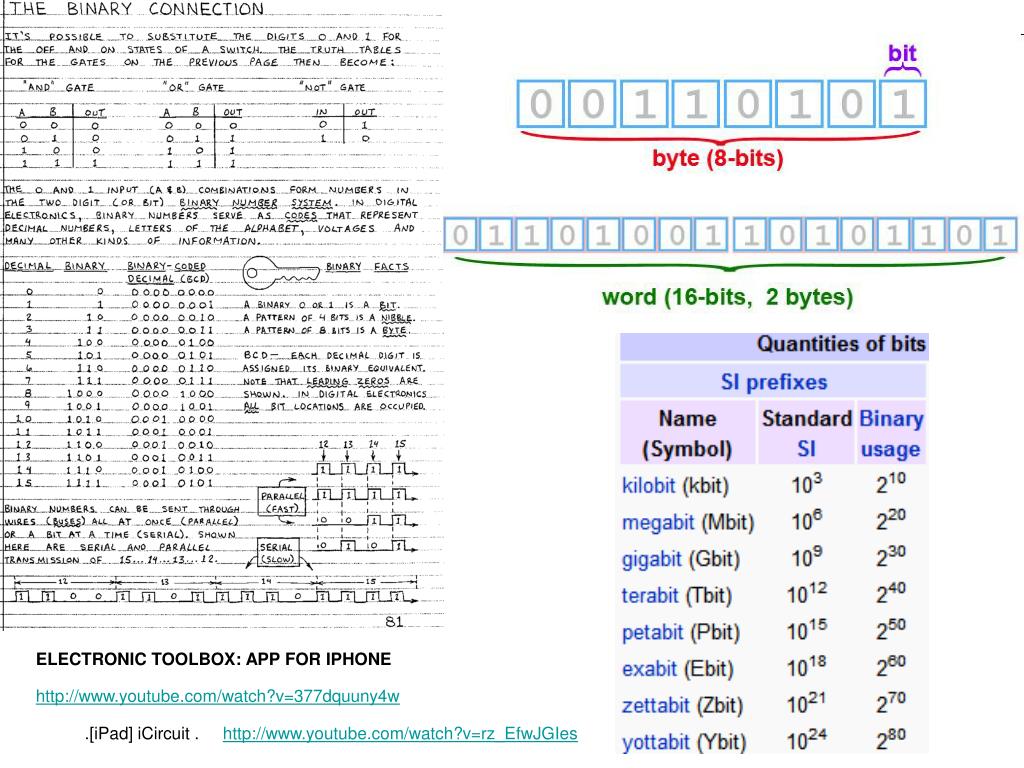
Task: Select the 10^9 value for gigabit
Action: point(807,557)
